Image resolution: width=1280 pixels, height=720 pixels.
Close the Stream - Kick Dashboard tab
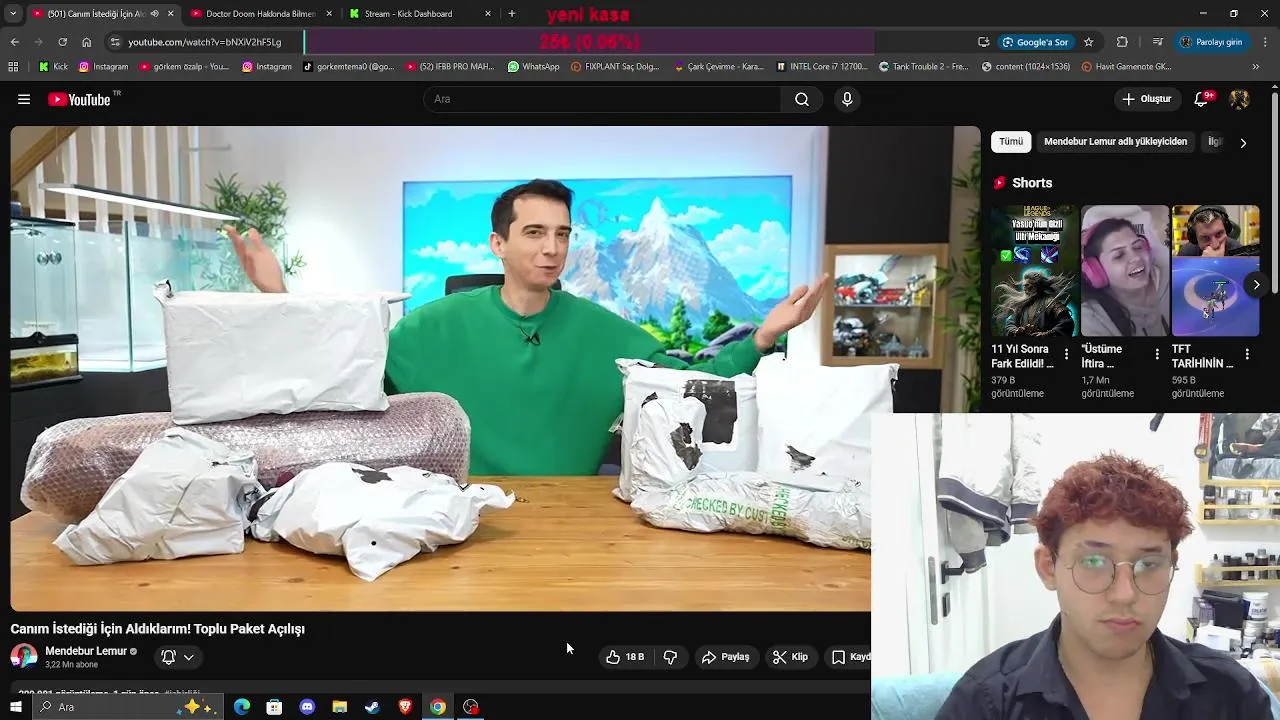488,14
